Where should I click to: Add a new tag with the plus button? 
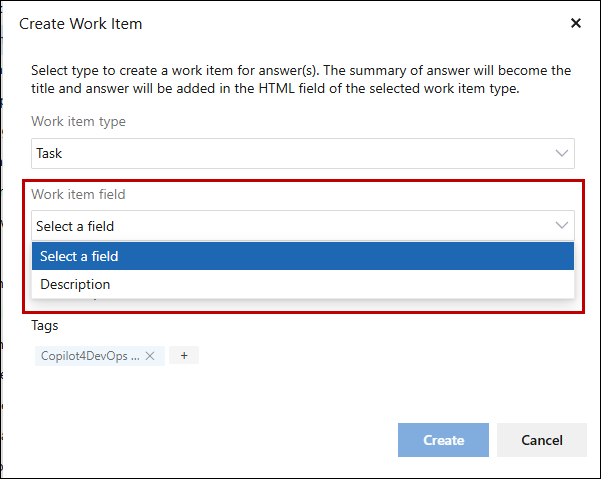[x=184, y=355]
